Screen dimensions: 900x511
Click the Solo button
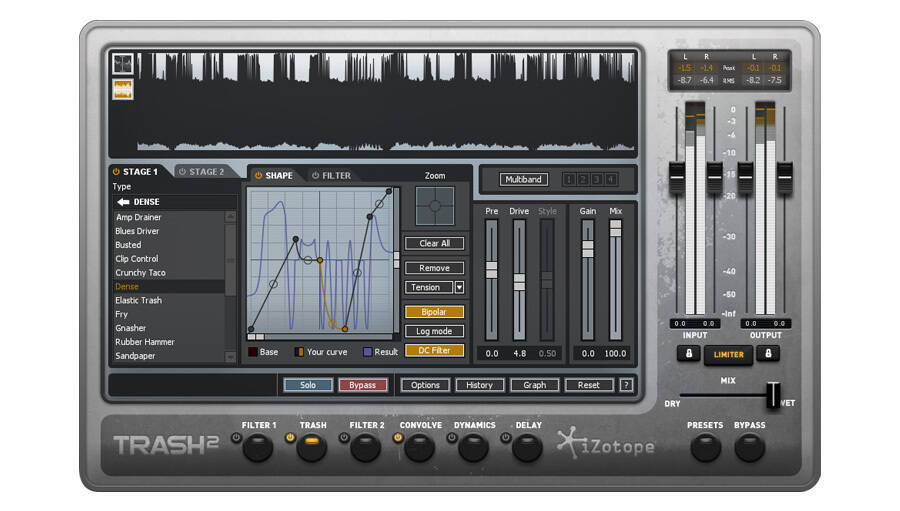click(x=308, y=385)
